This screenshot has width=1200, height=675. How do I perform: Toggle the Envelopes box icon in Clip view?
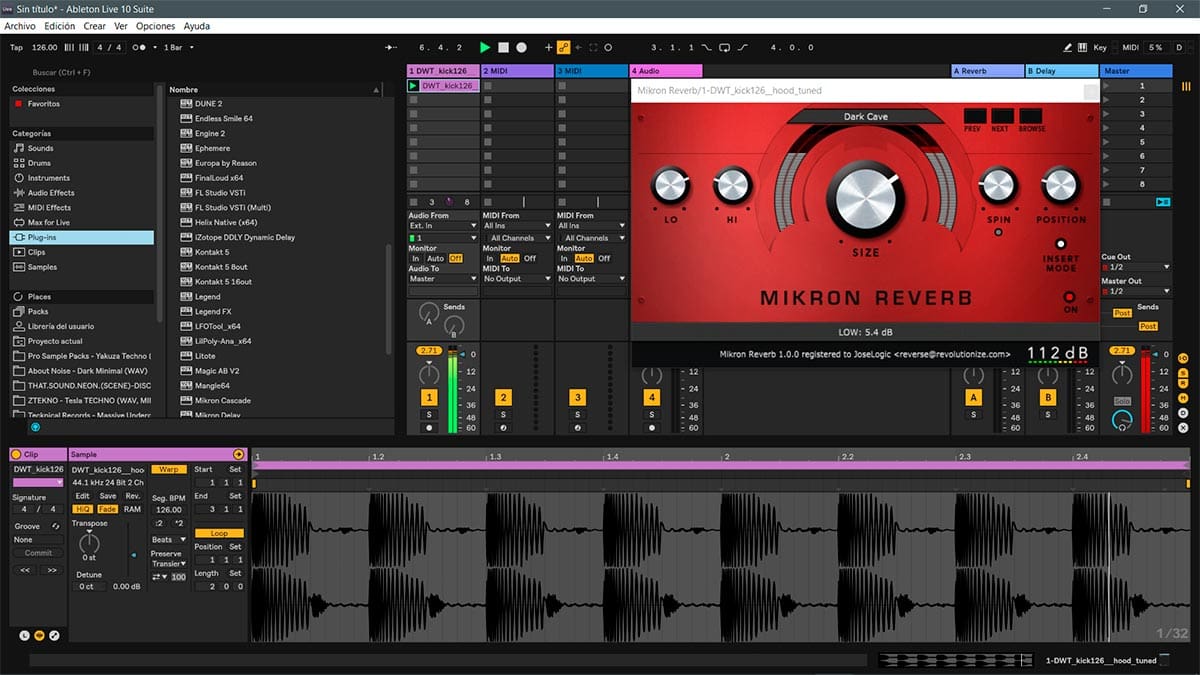(x=54, y=635)
